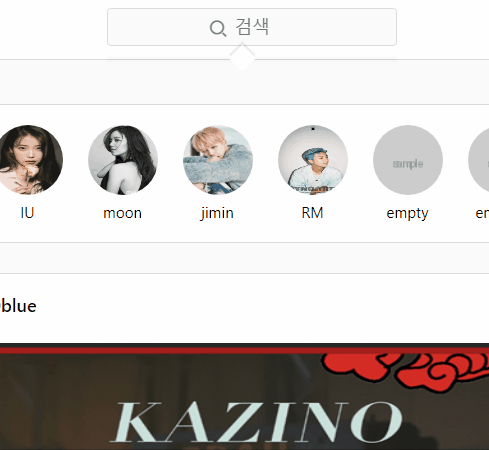The height and width of the screenshot is (450, 489).
Task: Click the moon name label
Action: point(122,213)
